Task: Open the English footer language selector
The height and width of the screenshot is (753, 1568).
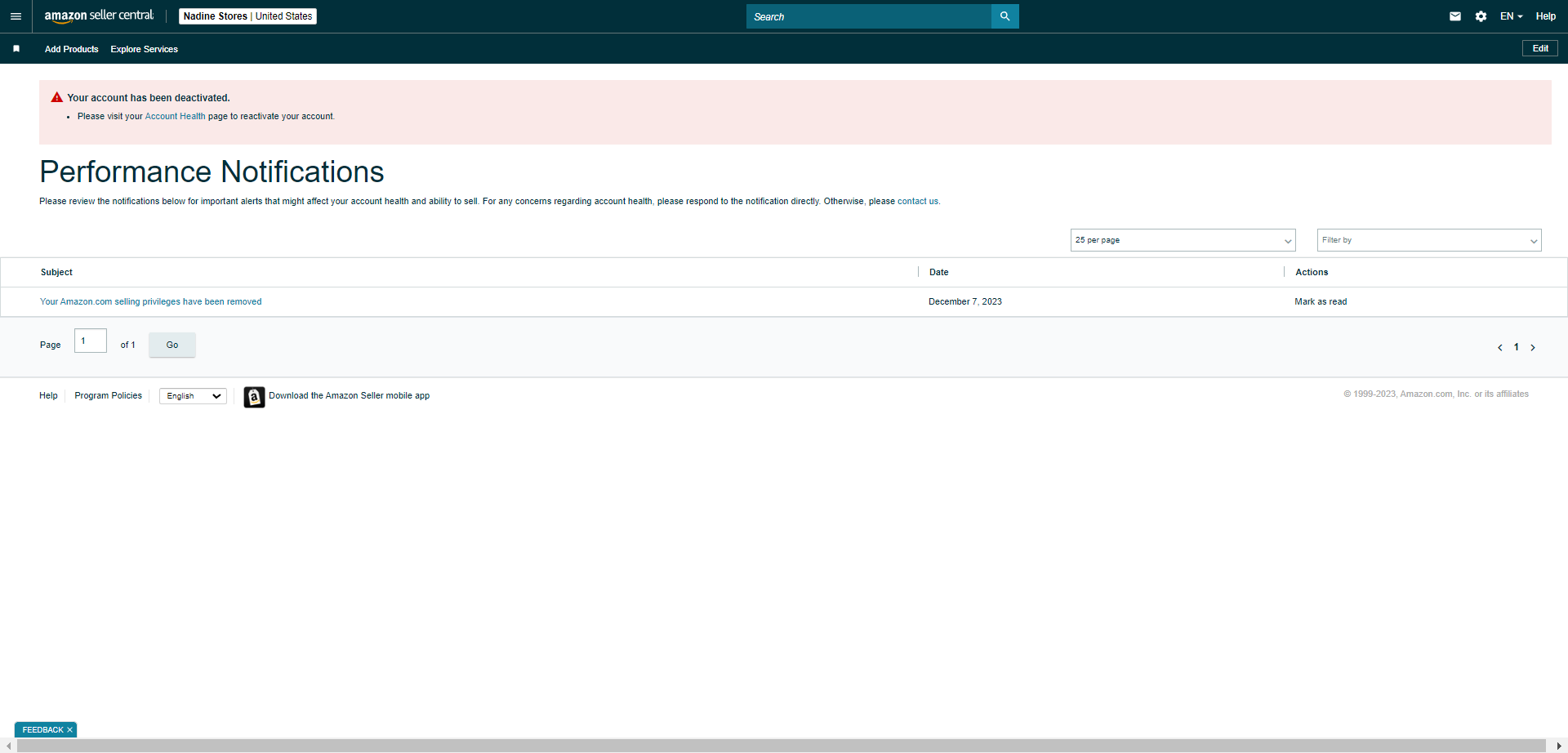Action: pyautogui.click(x=194, y=396)
